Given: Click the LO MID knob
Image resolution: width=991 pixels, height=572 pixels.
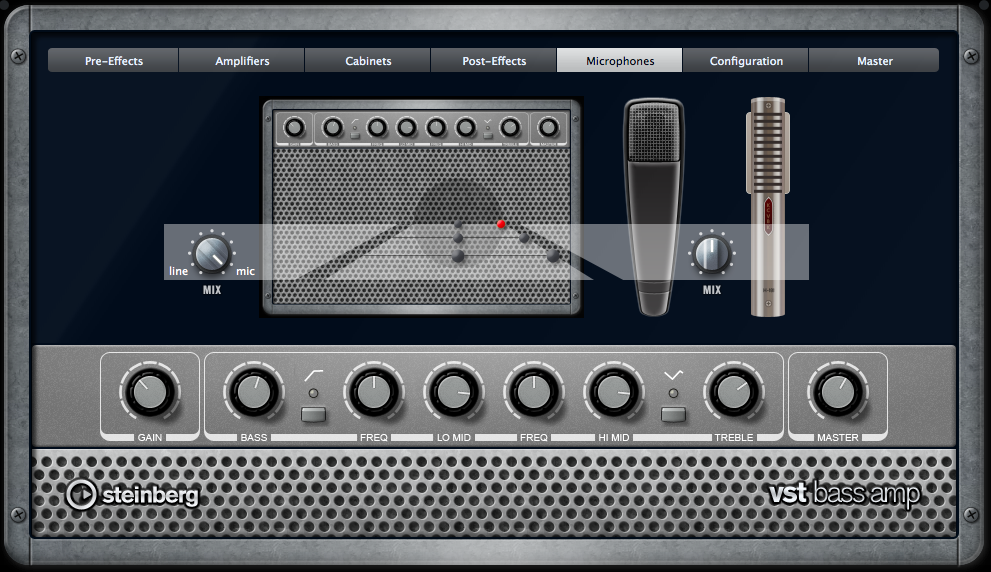Looking at the screenshot, I should [x=454, y=392].
